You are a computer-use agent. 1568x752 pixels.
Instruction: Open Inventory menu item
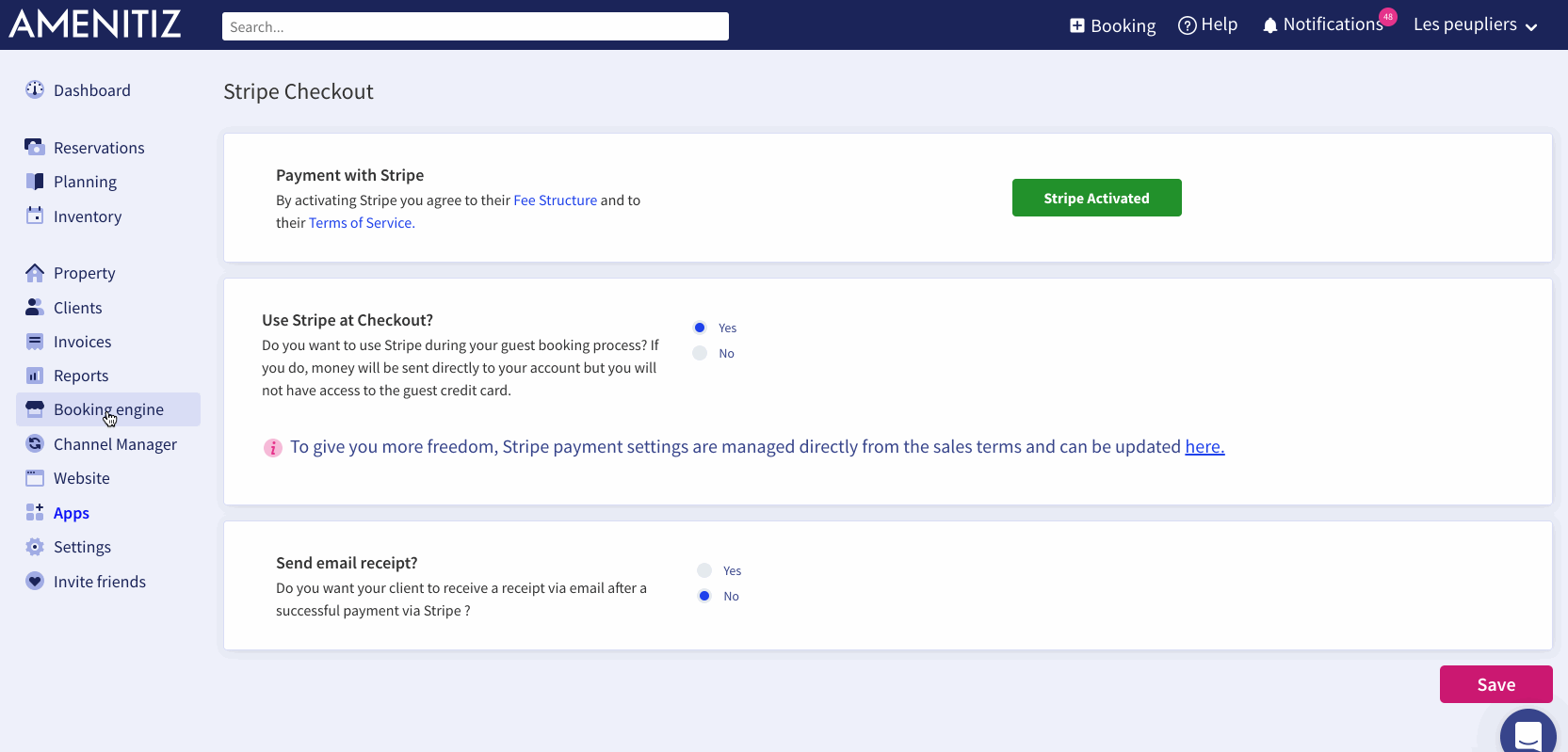88,216
